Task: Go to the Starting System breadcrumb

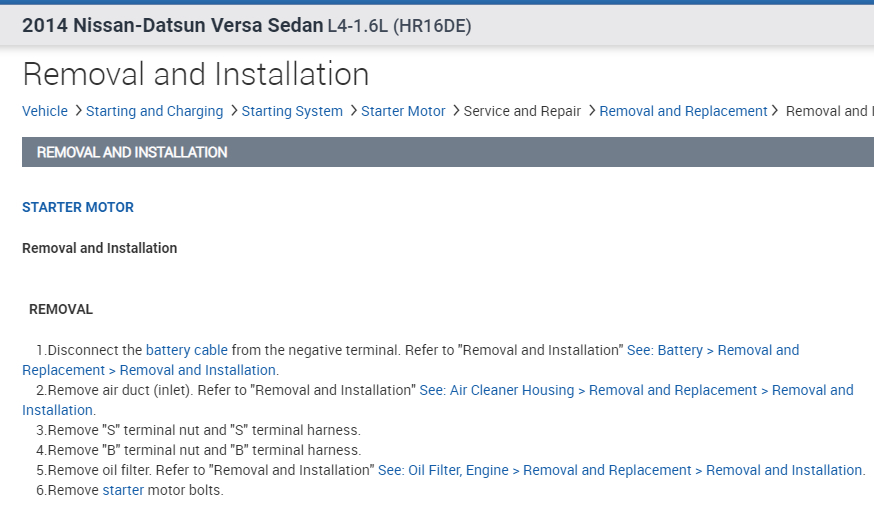Action: (x=292, y=111)
